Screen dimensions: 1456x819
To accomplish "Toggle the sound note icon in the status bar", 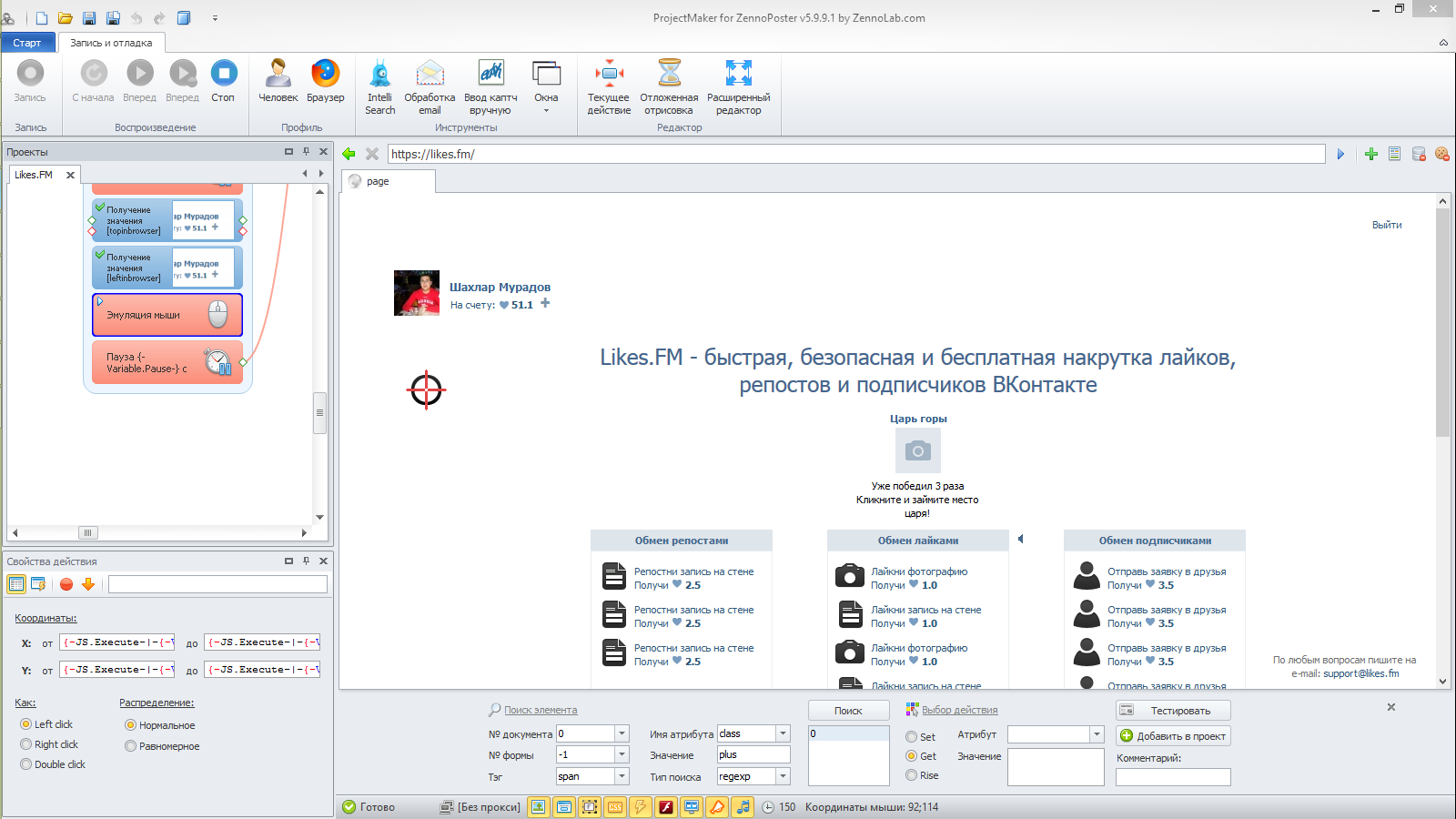I will click(x=743, y=807).
